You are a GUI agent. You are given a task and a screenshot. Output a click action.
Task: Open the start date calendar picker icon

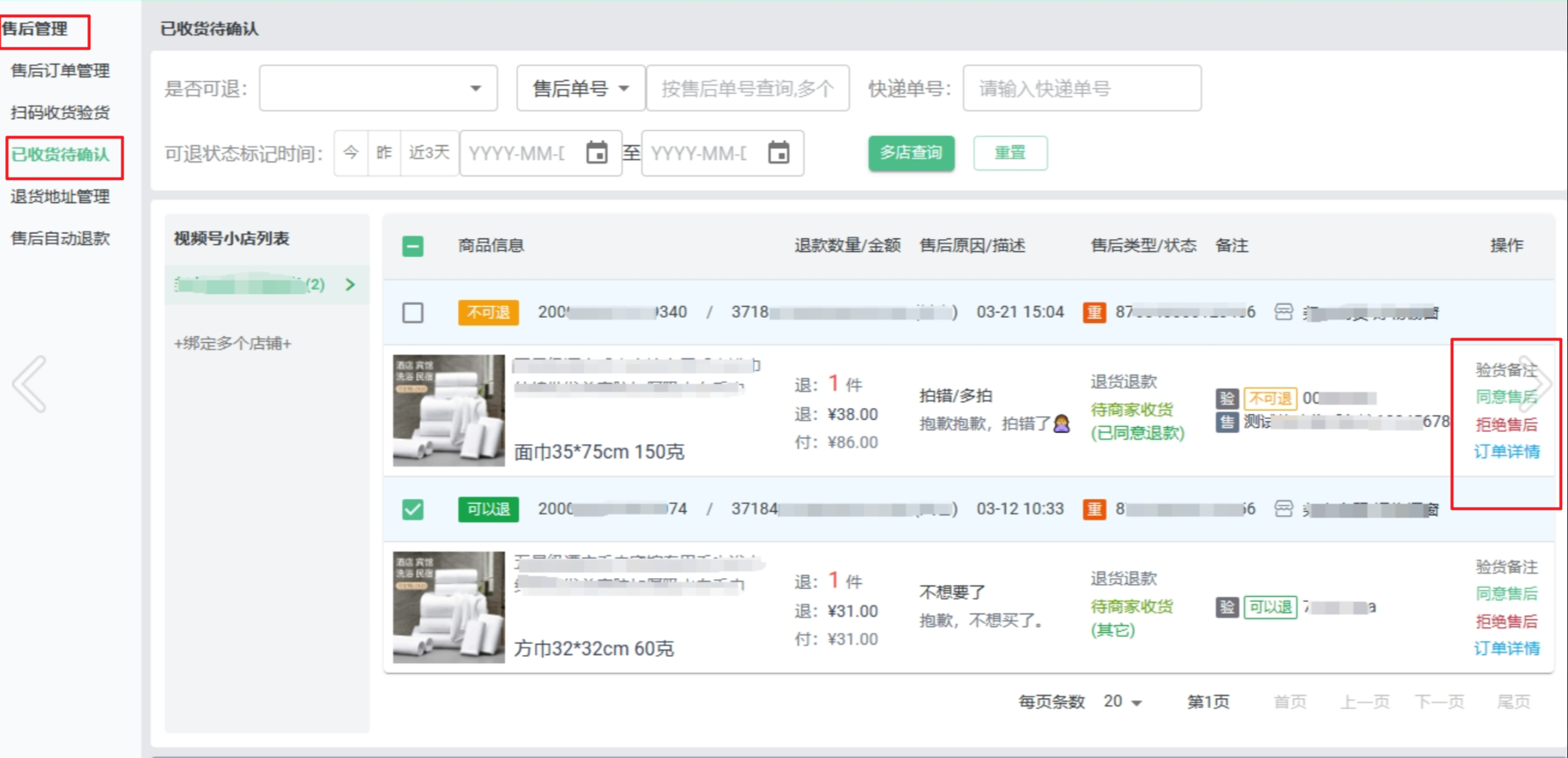coord(597,153)
